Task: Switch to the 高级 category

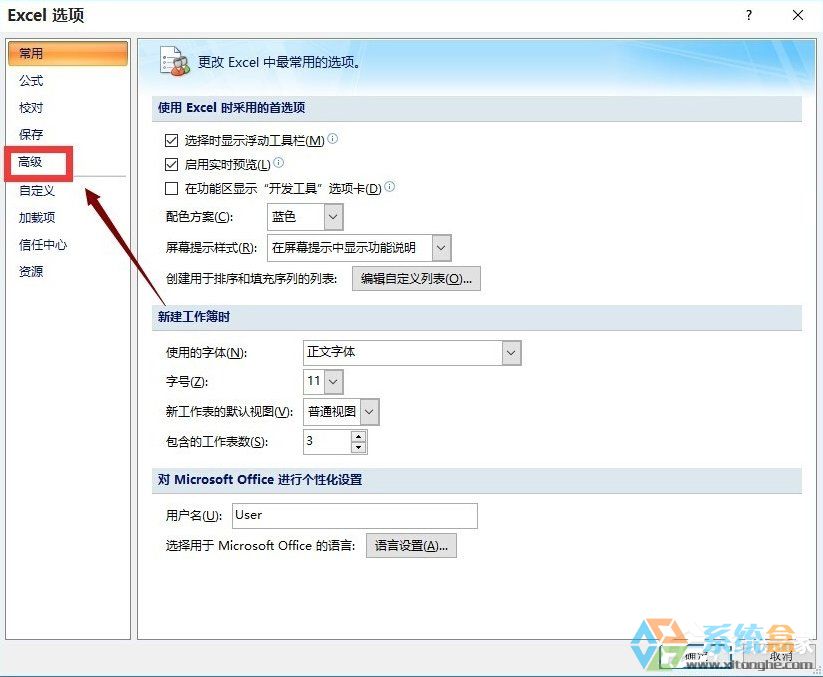Action: [31, 162]
